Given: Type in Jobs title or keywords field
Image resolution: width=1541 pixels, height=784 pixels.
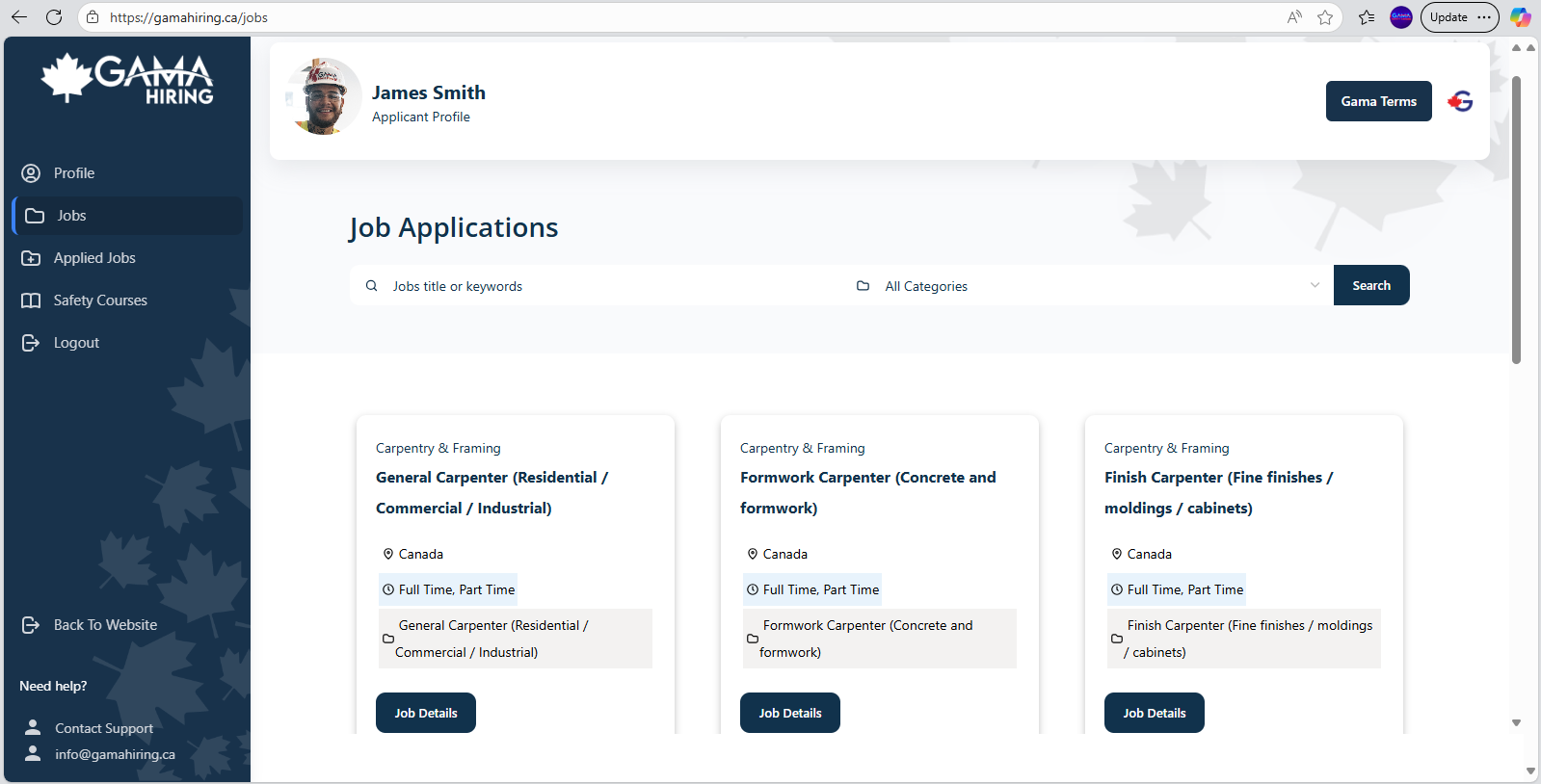Looking at the screenshot, I should point(607,286).
